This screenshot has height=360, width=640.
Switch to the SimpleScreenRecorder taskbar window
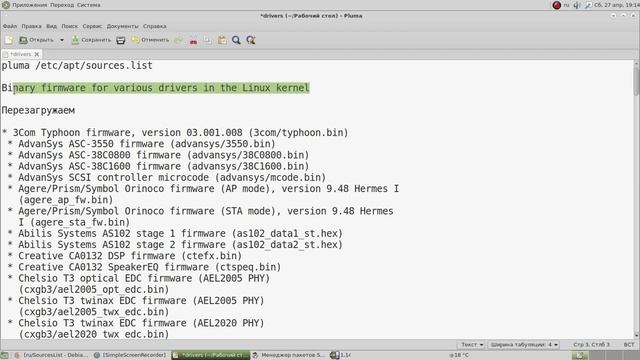(130, 355)
